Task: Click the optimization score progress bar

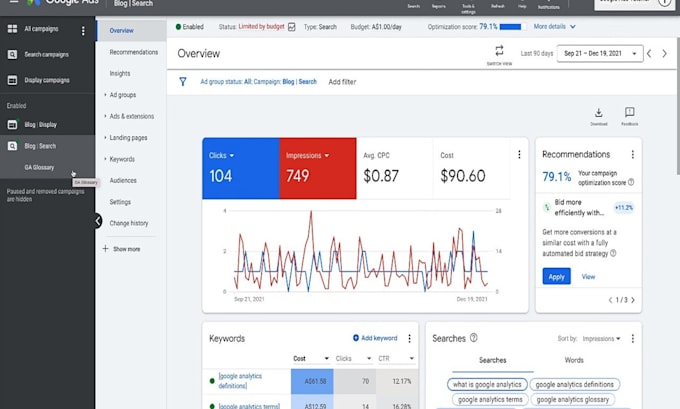Action: pos(513,27)
